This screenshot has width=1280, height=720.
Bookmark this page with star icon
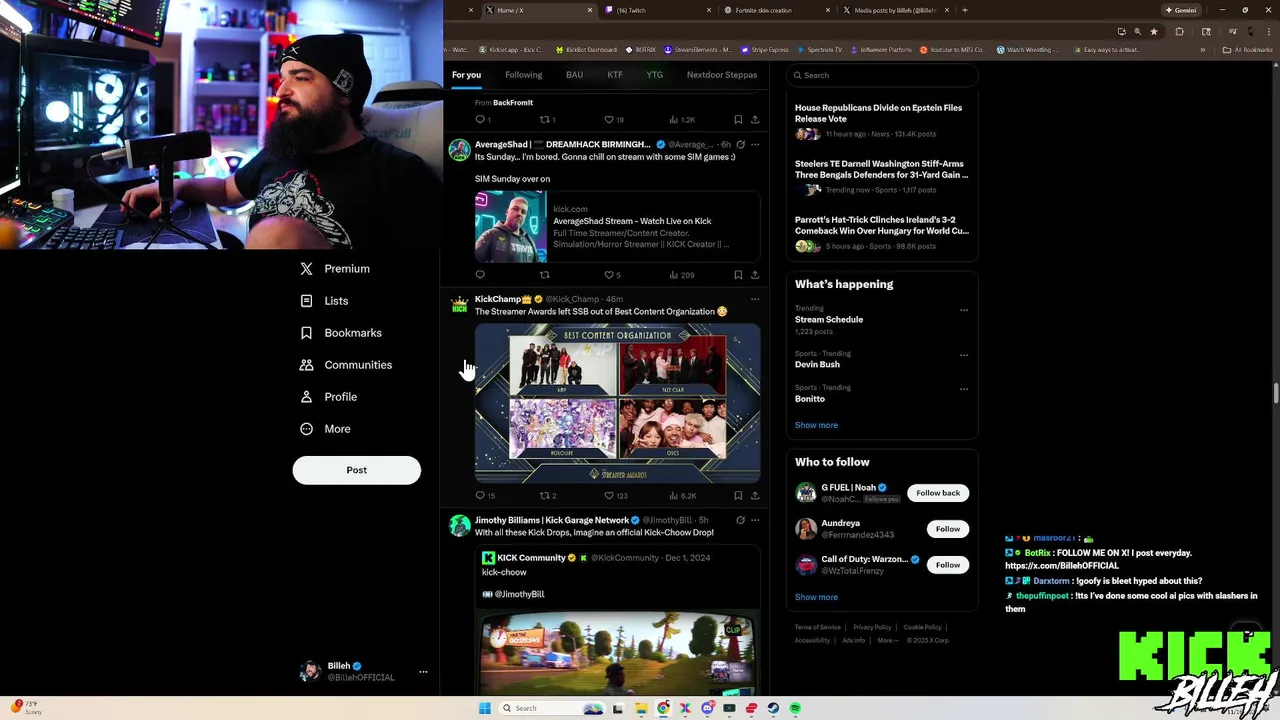point(1154,31)
